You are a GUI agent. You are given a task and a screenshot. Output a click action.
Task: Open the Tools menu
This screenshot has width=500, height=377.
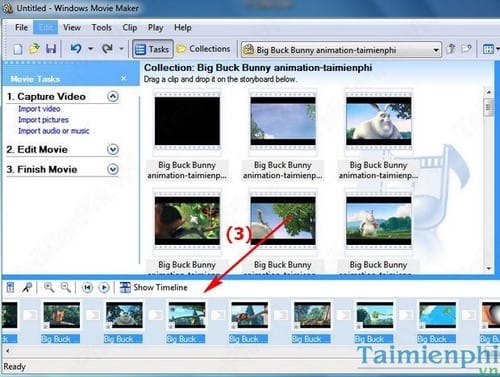click(102, 28)
